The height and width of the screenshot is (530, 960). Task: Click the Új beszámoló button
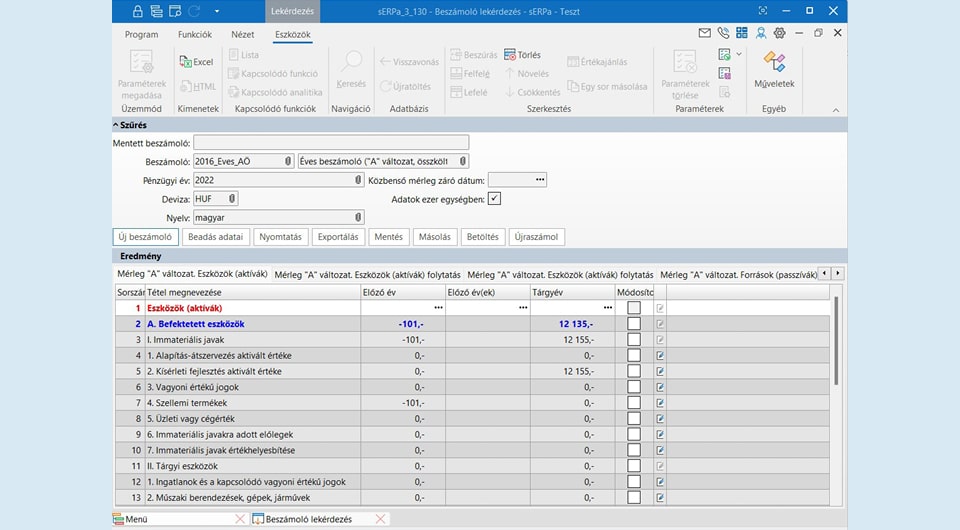146,237
